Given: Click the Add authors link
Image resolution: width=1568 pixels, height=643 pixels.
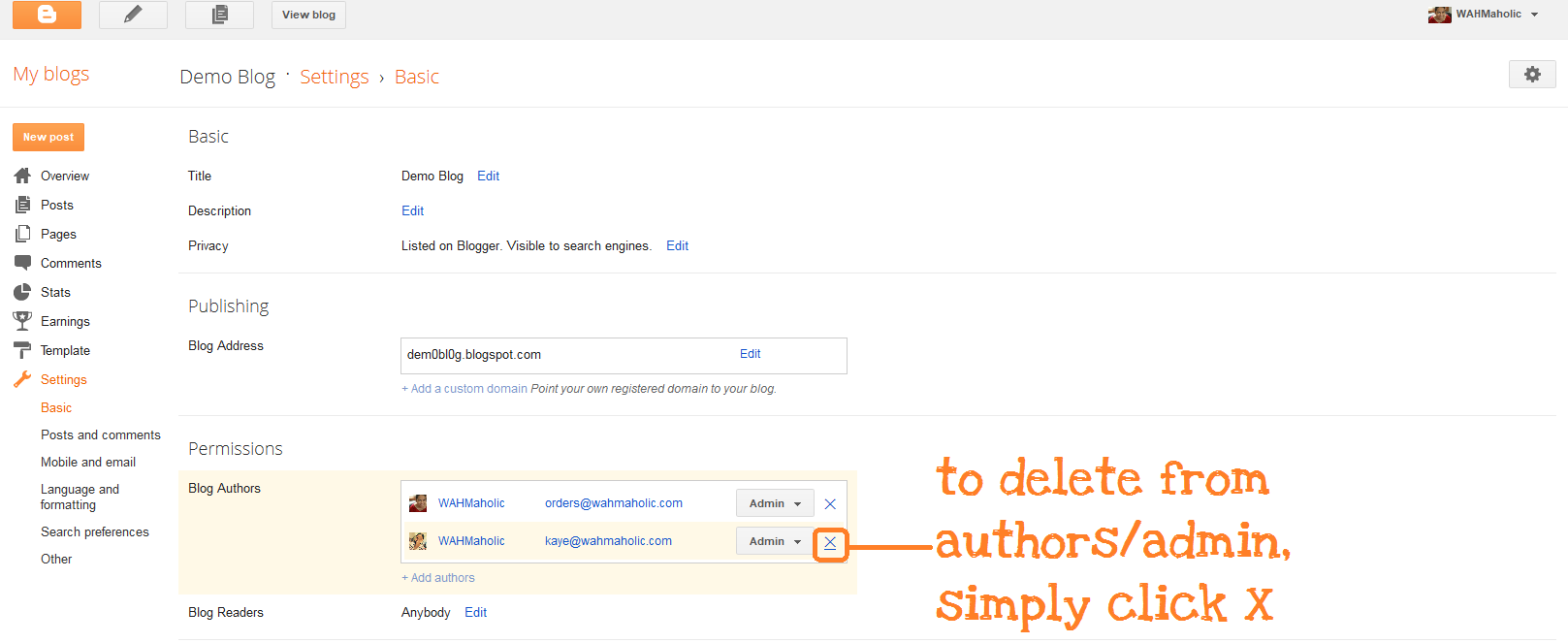Looking at the screenshot, I should [438, 578].
